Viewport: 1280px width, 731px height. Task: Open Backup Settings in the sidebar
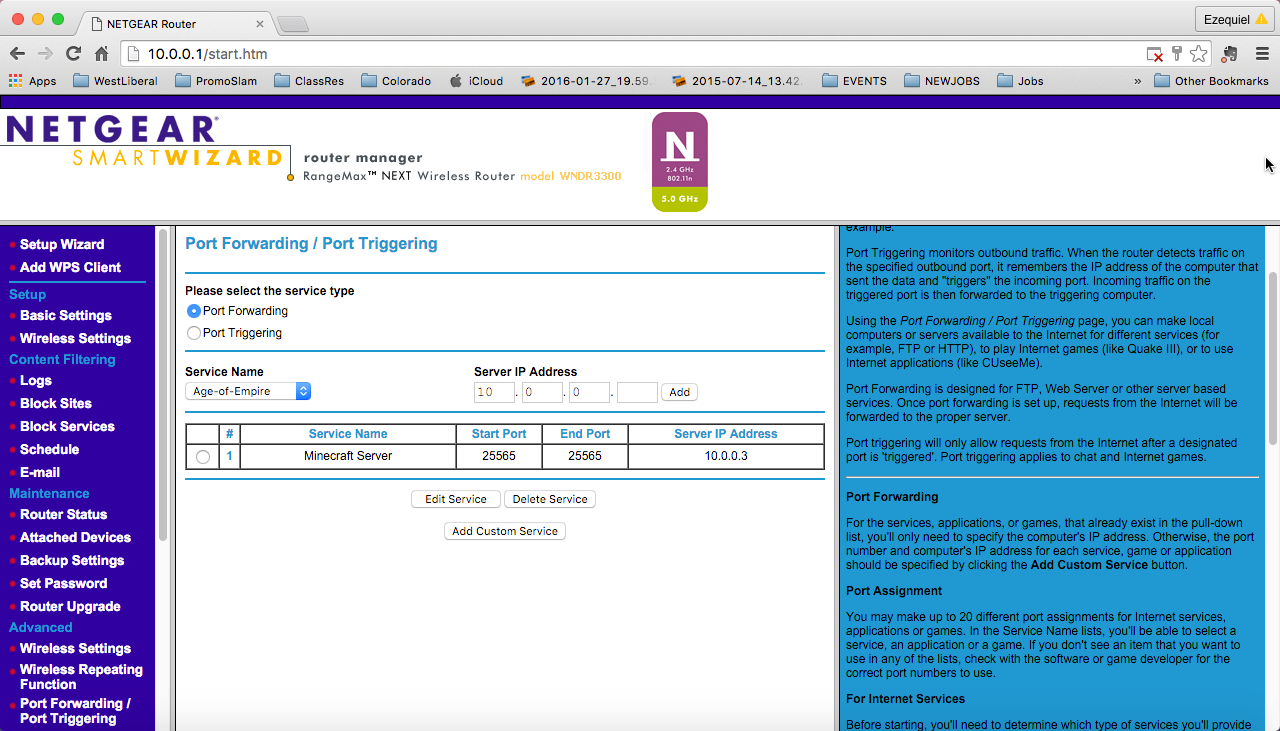point(72,560)
